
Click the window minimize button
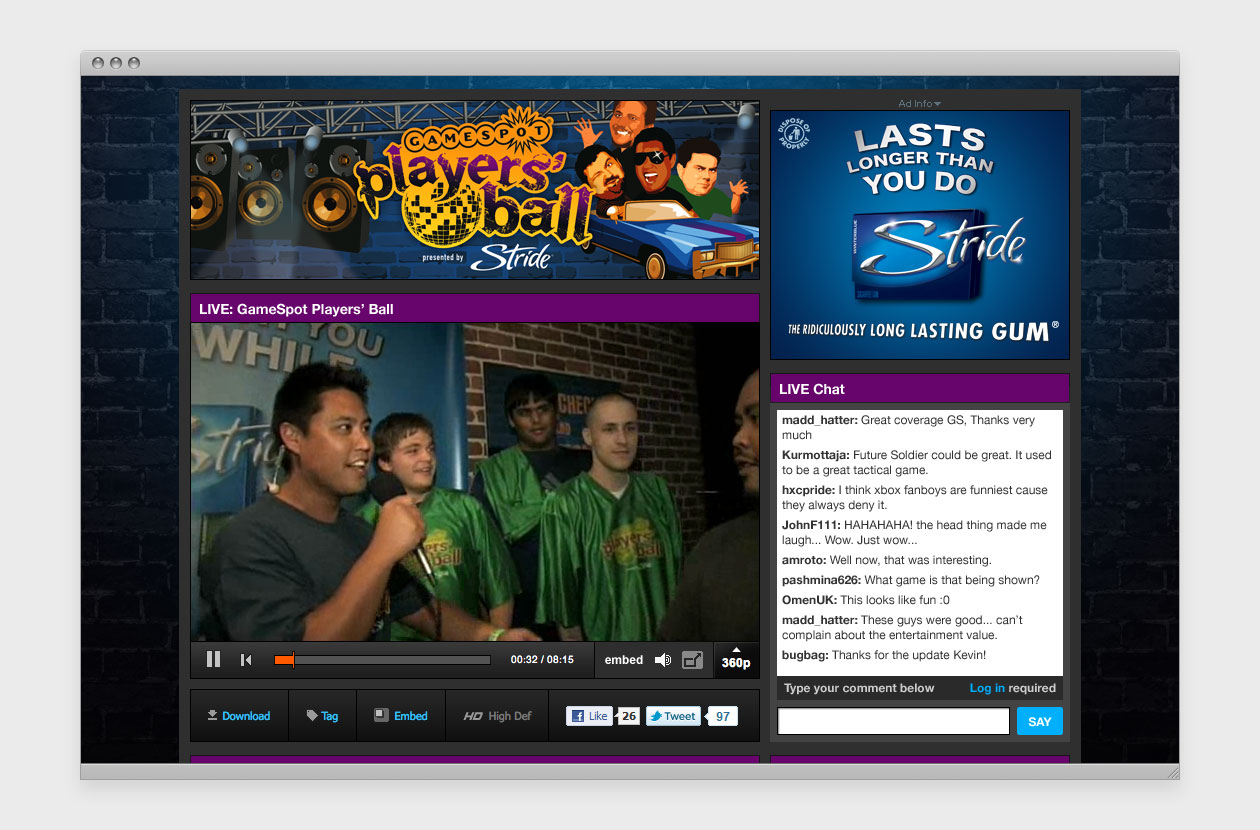click(116, 63)
